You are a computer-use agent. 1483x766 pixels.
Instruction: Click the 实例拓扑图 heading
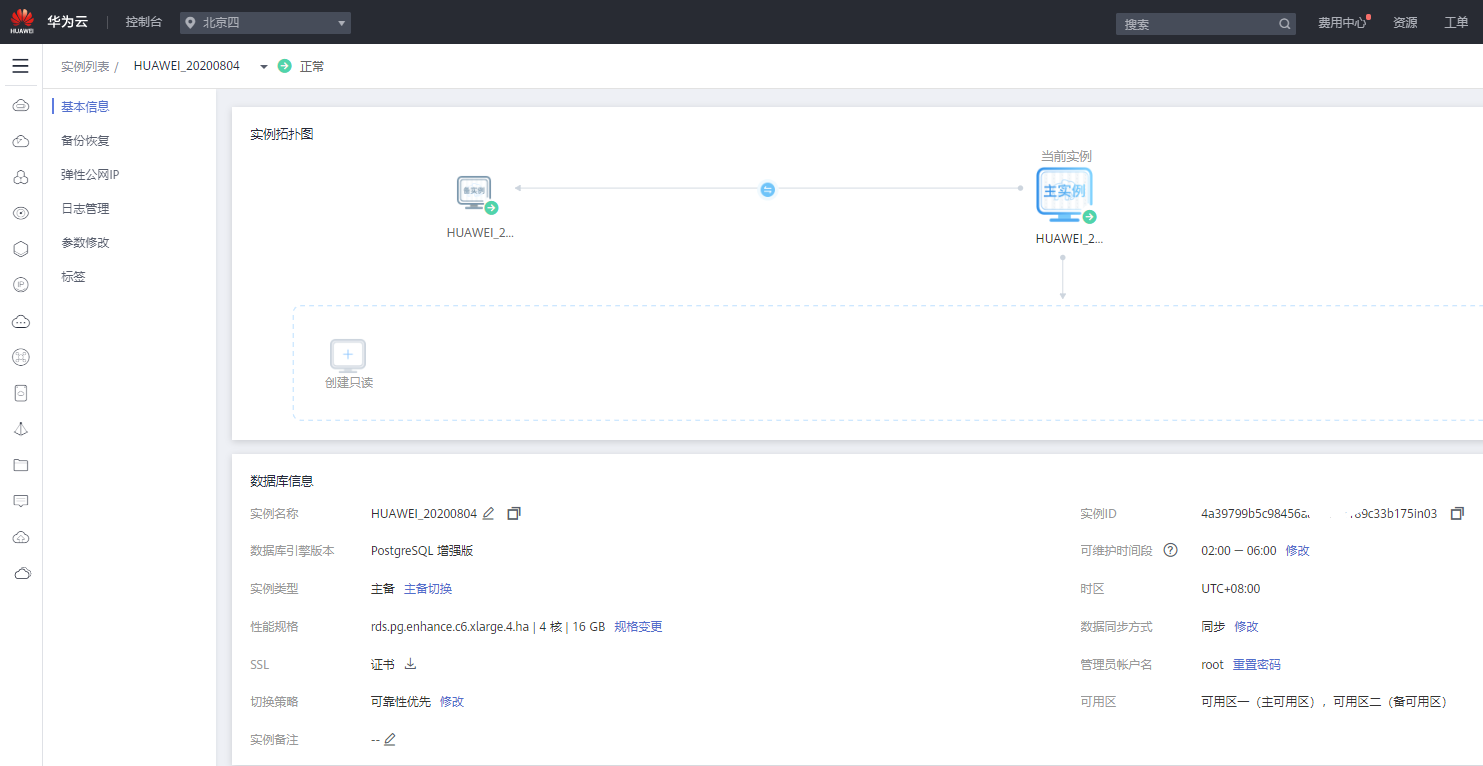pyautogui.click(x=282, y=133)
